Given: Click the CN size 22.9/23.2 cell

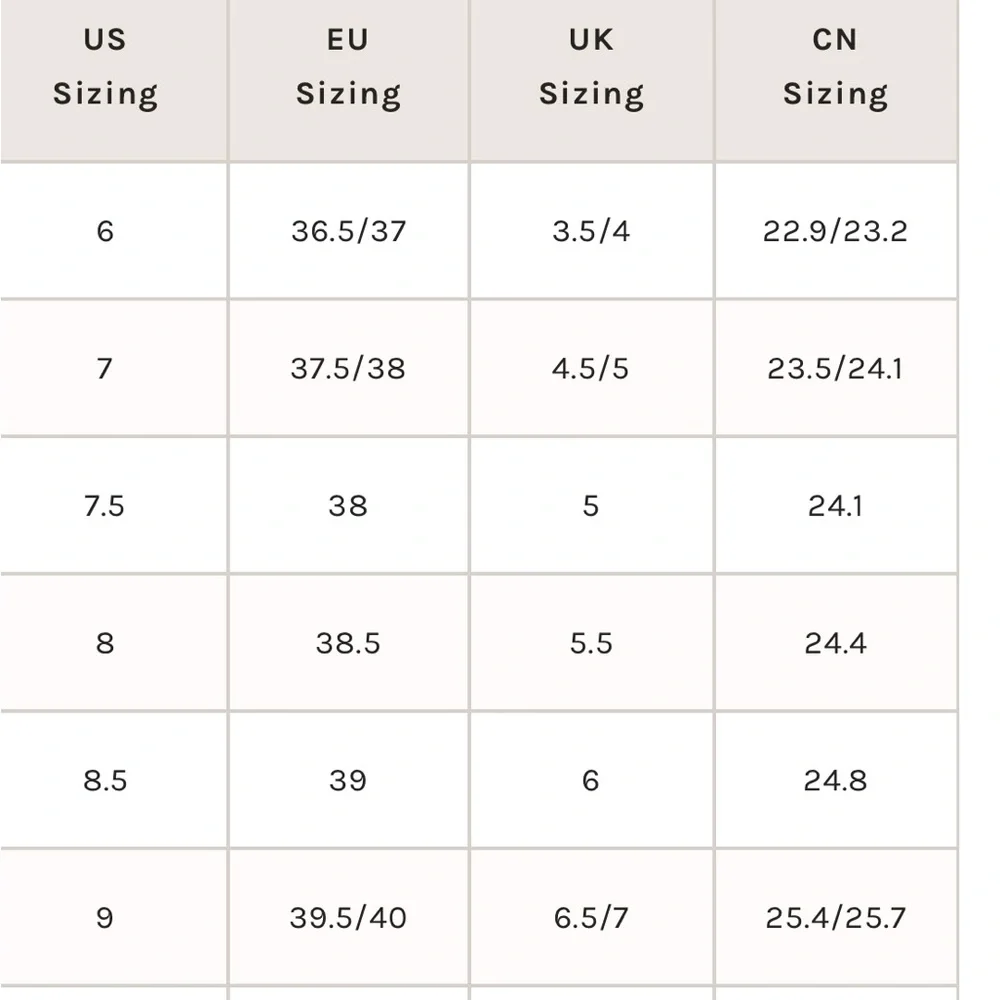Looking at the screenshot, I should point(835,231).
